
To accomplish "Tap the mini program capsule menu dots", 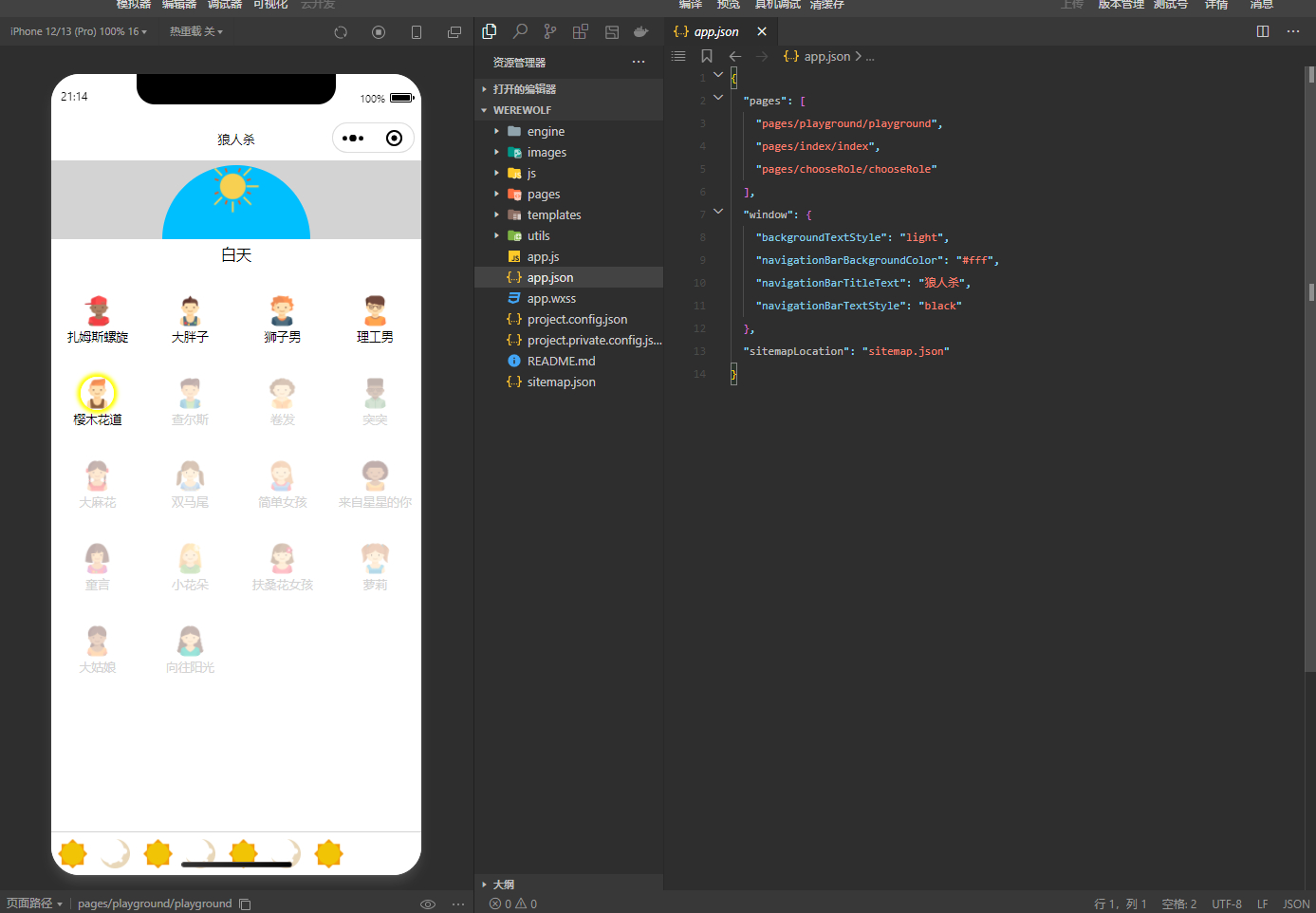I will point(353,139).
